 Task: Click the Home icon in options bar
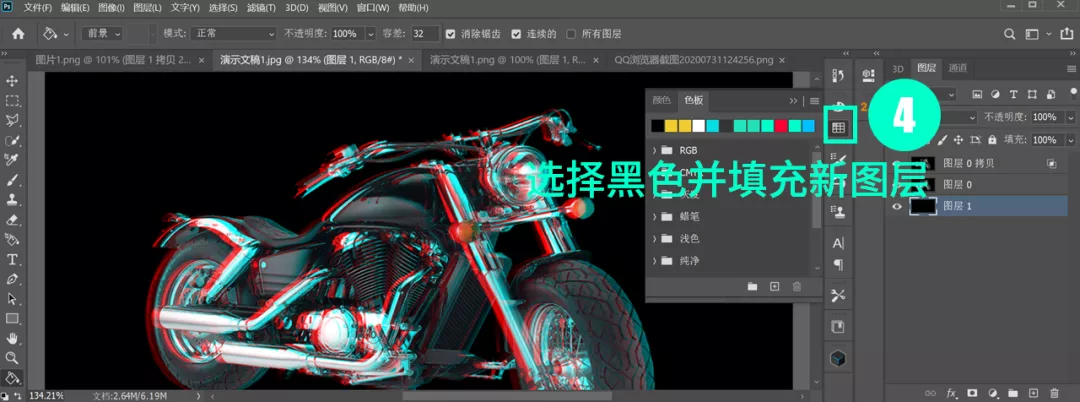tap(19, 34)
